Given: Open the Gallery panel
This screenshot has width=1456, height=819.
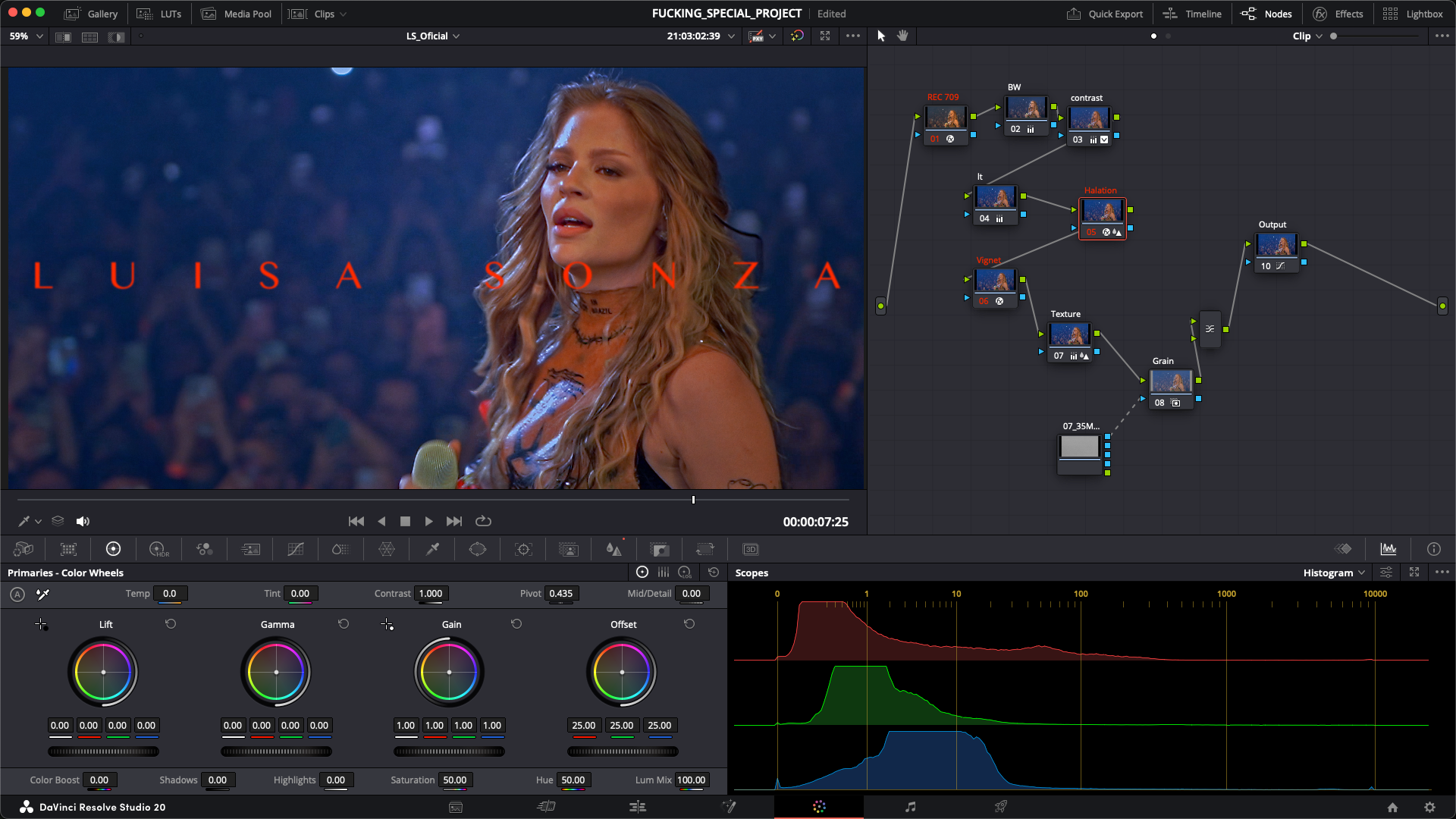Looking at the screenshot, I should click(x=91, y=14).
